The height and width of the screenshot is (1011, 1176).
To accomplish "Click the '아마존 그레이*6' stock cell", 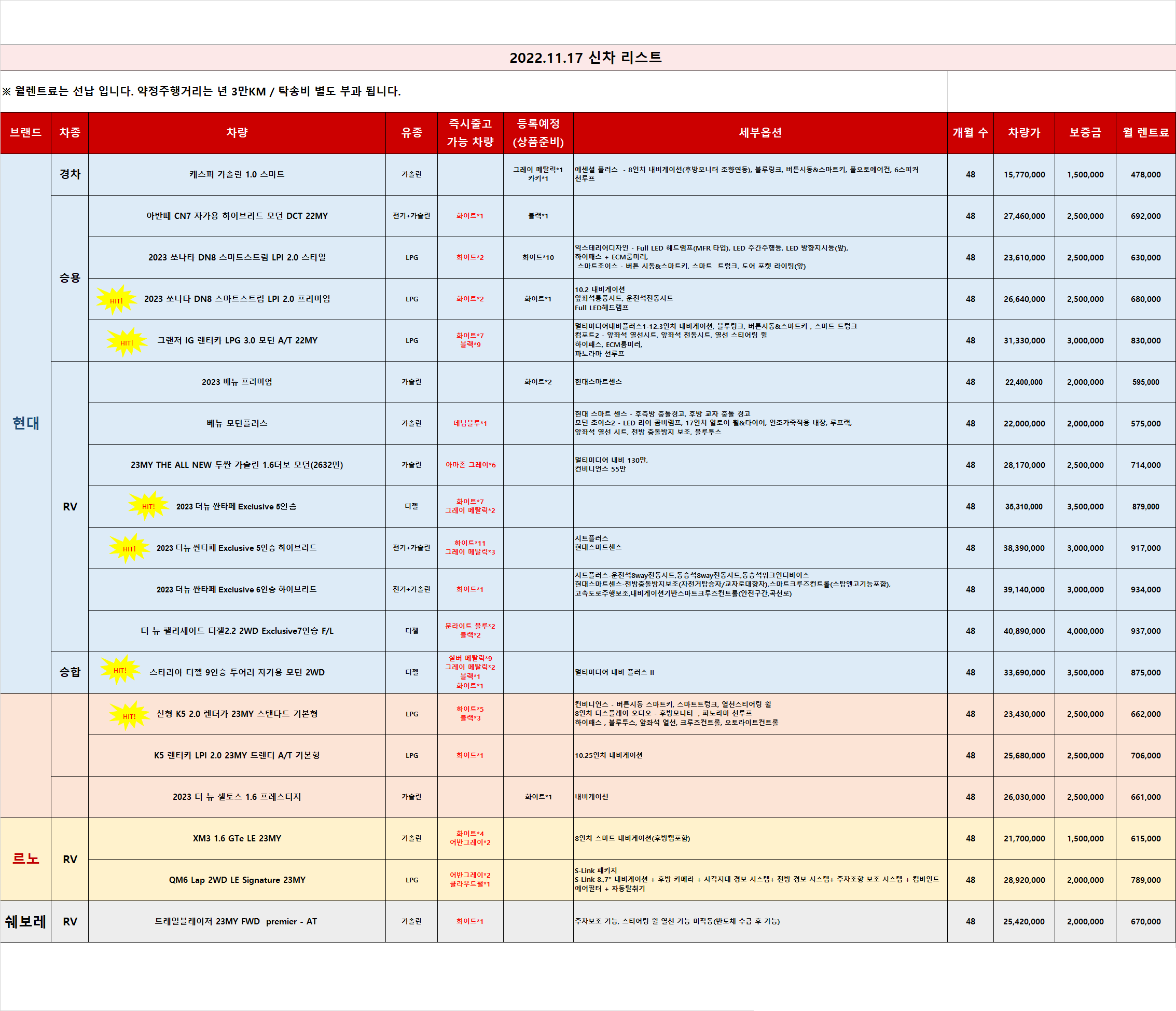I will [x=471, y=465].
